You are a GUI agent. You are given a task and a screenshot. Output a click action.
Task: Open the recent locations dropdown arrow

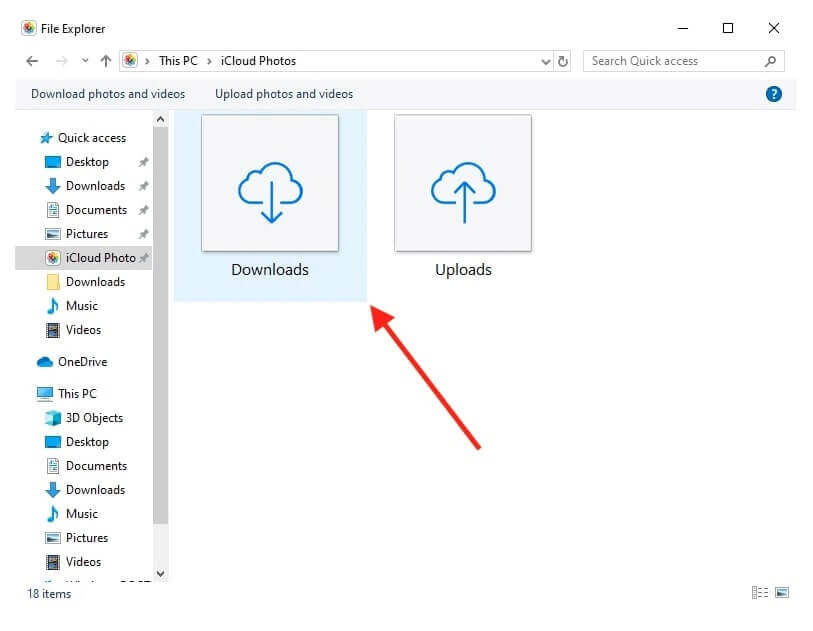[x=84, y=61]
